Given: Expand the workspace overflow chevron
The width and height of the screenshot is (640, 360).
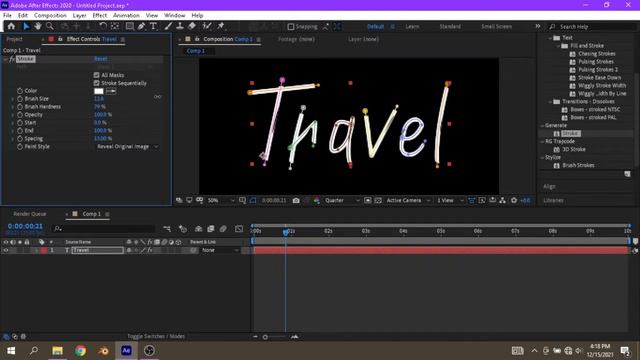Looking at the screenshot, I should pos(538,26).
